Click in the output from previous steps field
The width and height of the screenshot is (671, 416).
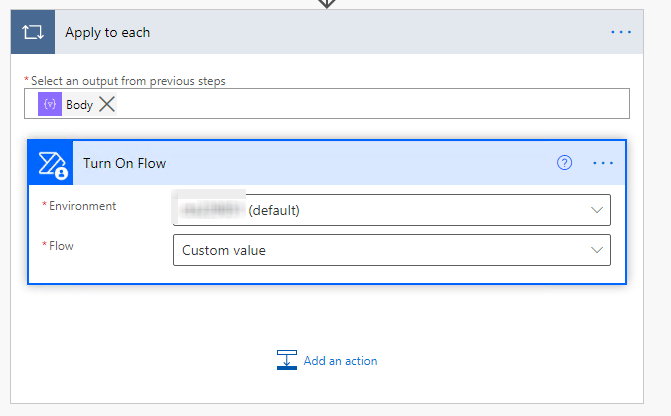click(x=327, y=104)
